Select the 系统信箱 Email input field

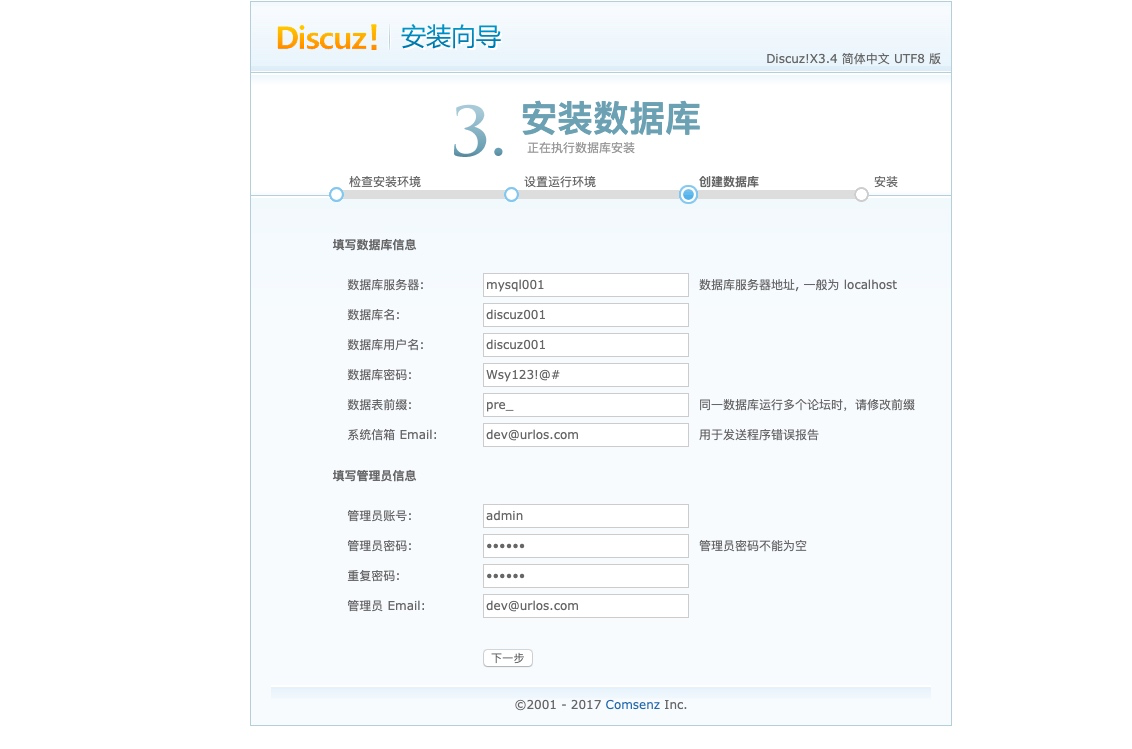[585, 434]
